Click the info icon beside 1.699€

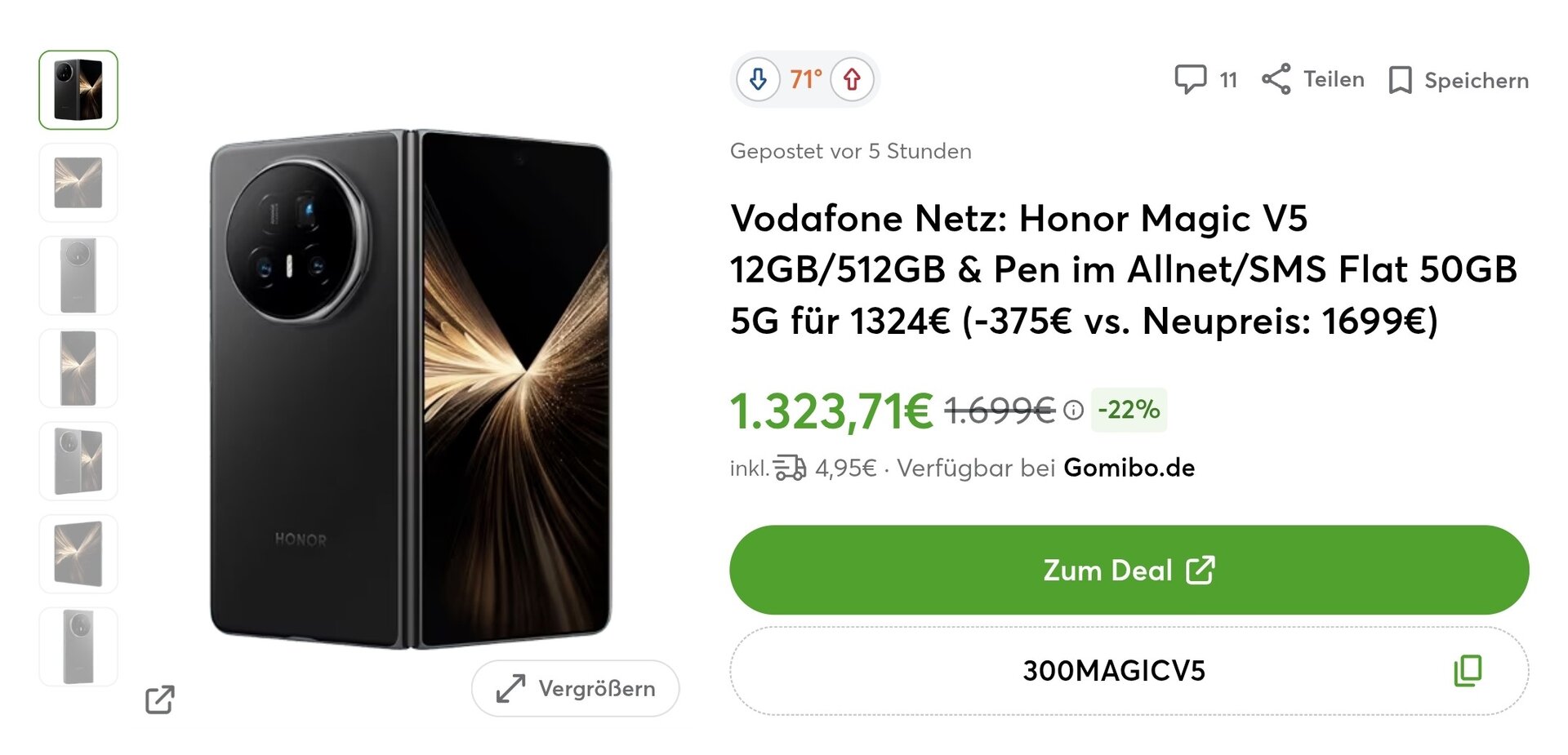coord(1074,410)
